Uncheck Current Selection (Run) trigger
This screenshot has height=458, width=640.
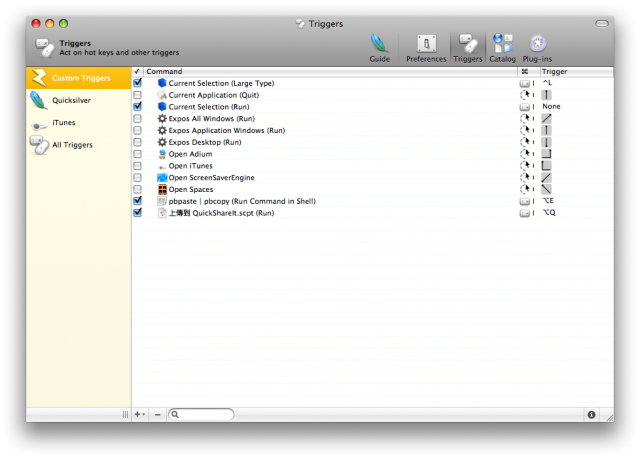tap(138, 107)
